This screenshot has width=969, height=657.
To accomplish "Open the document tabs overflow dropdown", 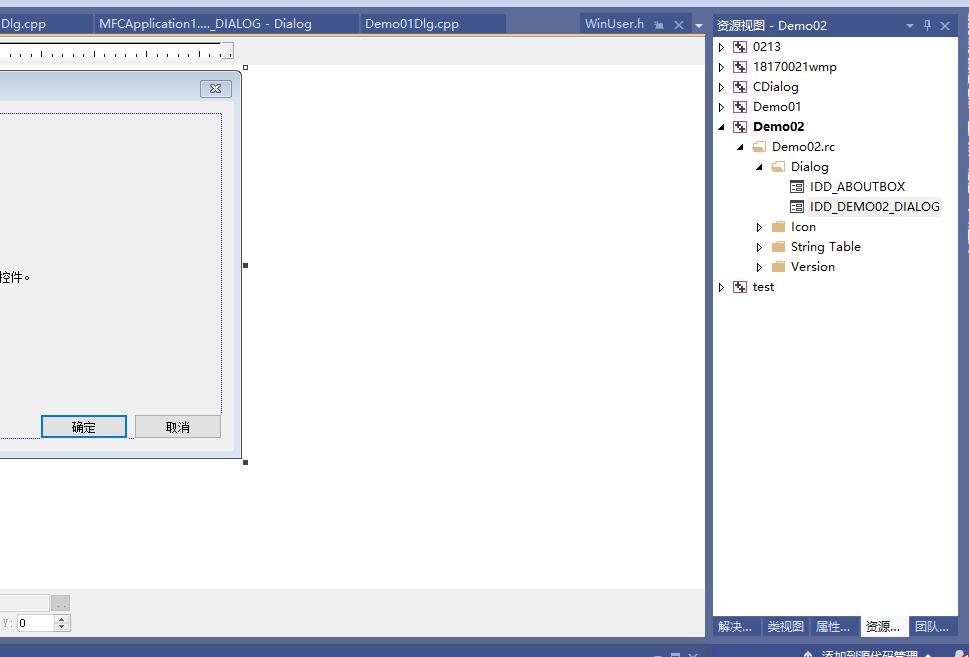I will tap(699, 25).
